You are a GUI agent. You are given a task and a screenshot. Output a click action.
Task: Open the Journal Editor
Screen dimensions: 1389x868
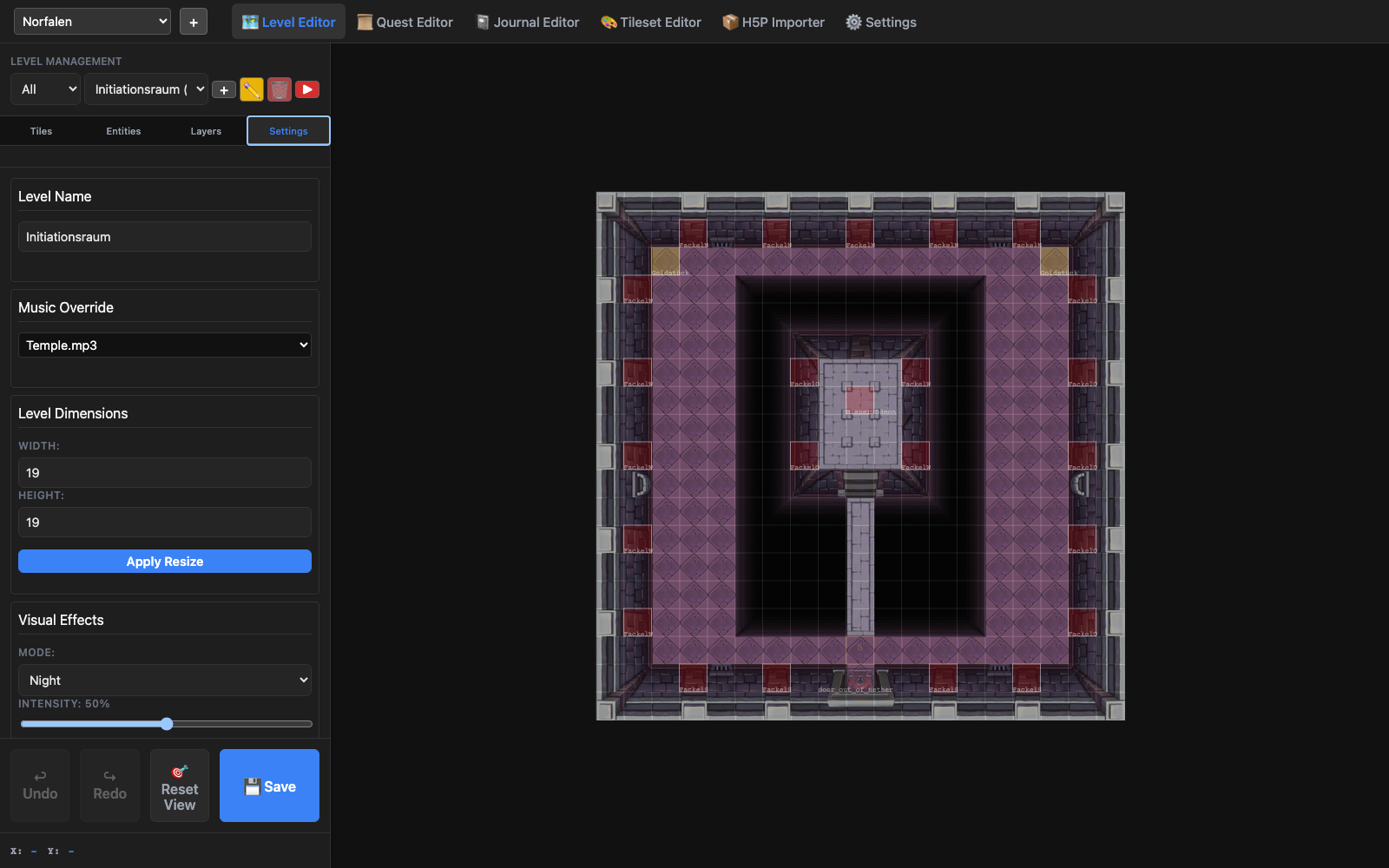click(527, 22)
